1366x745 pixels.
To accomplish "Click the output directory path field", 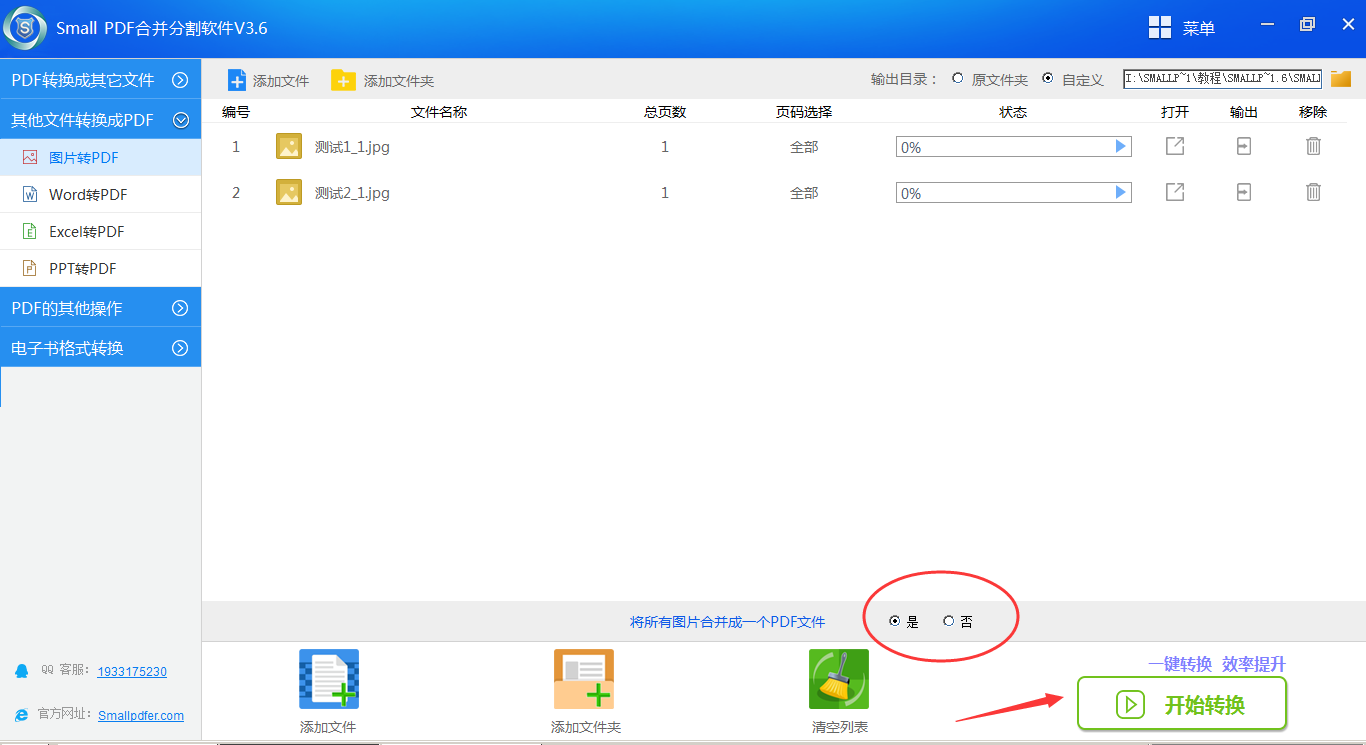I will 1222,78.
